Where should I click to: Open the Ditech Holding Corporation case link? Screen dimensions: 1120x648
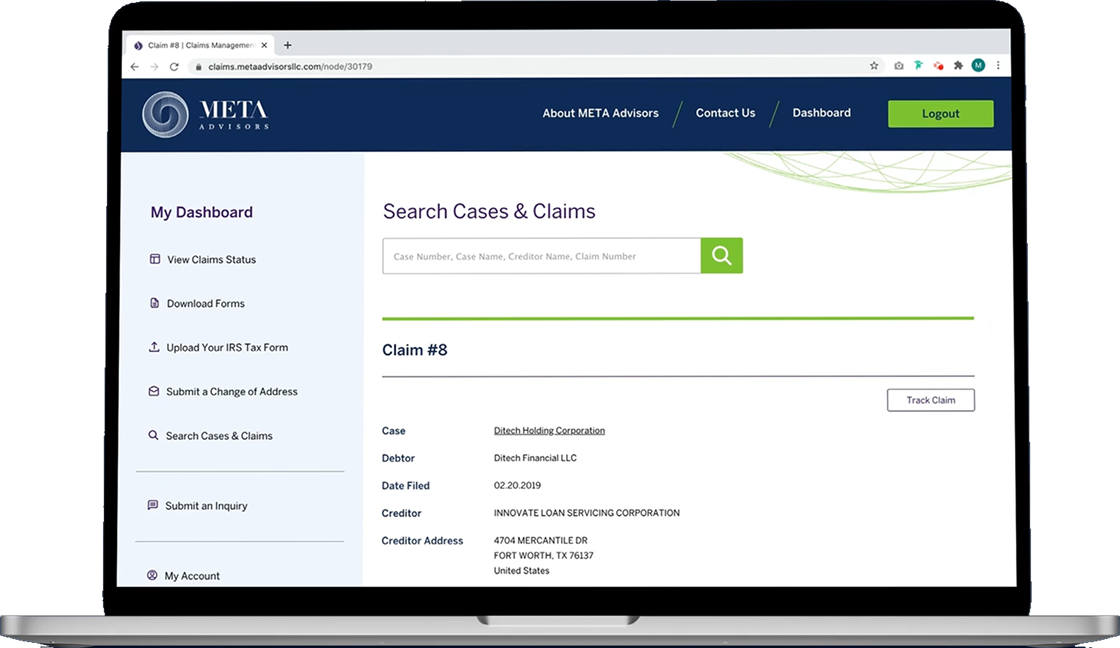[549, 430]
